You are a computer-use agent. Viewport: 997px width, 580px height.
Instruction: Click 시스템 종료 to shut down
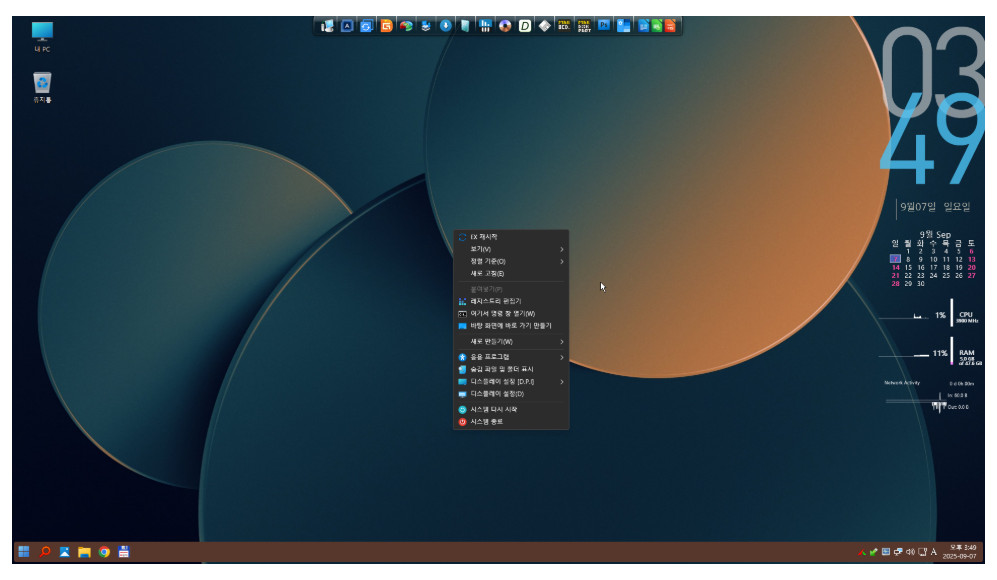pyautogui.click(x=487, y=422)
